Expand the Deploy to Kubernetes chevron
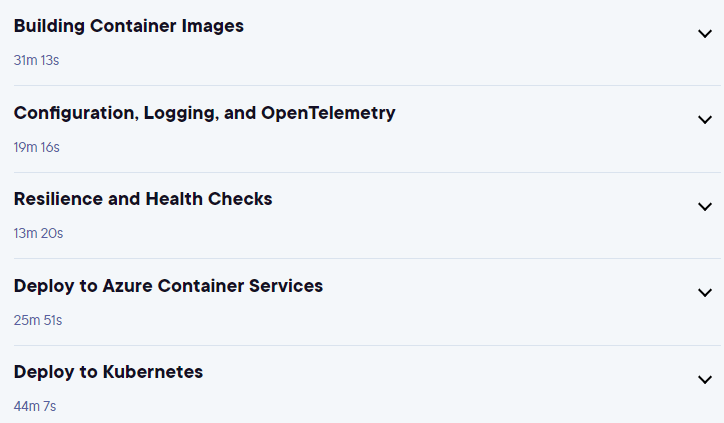 pos(705,380)
